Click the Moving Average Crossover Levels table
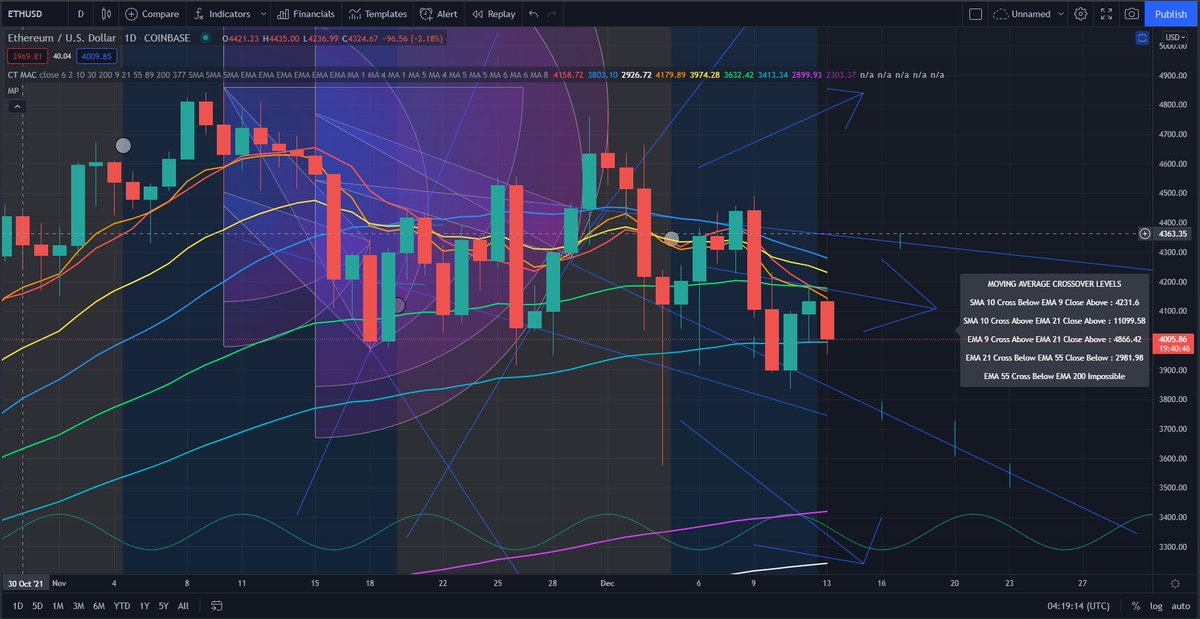Screen dimensions: 1200x619 point(1054,330)
